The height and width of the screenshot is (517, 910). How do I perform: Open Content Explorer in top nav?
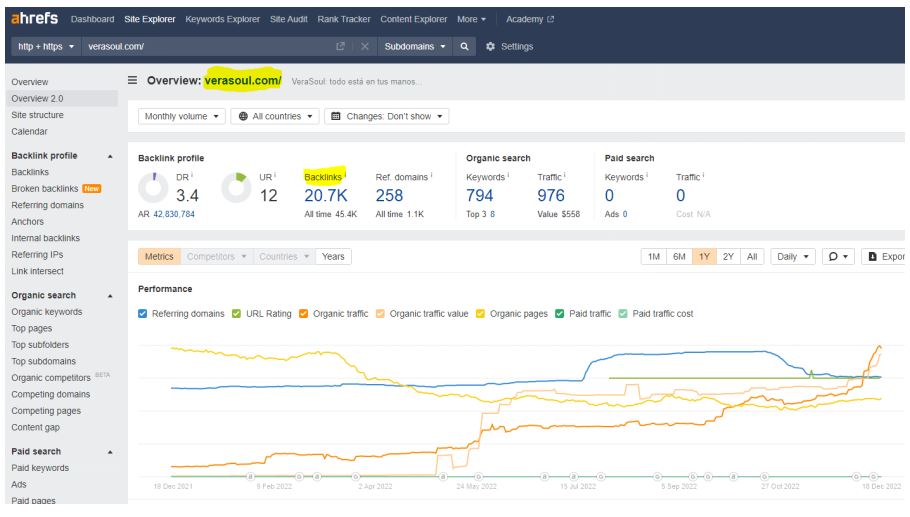point(414,19)
